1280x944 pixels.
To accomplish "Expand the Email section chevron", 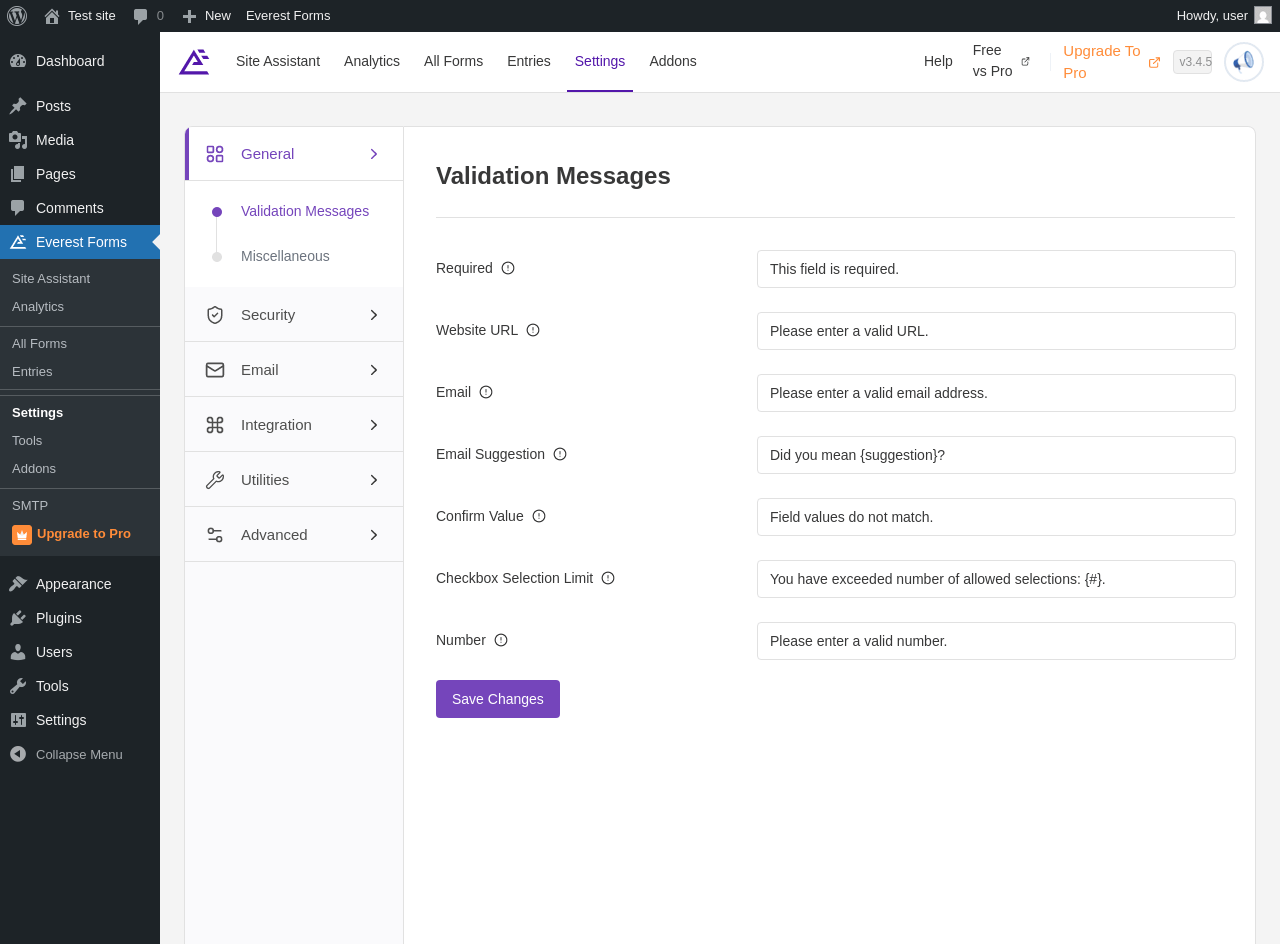I will tap(374, 370).
